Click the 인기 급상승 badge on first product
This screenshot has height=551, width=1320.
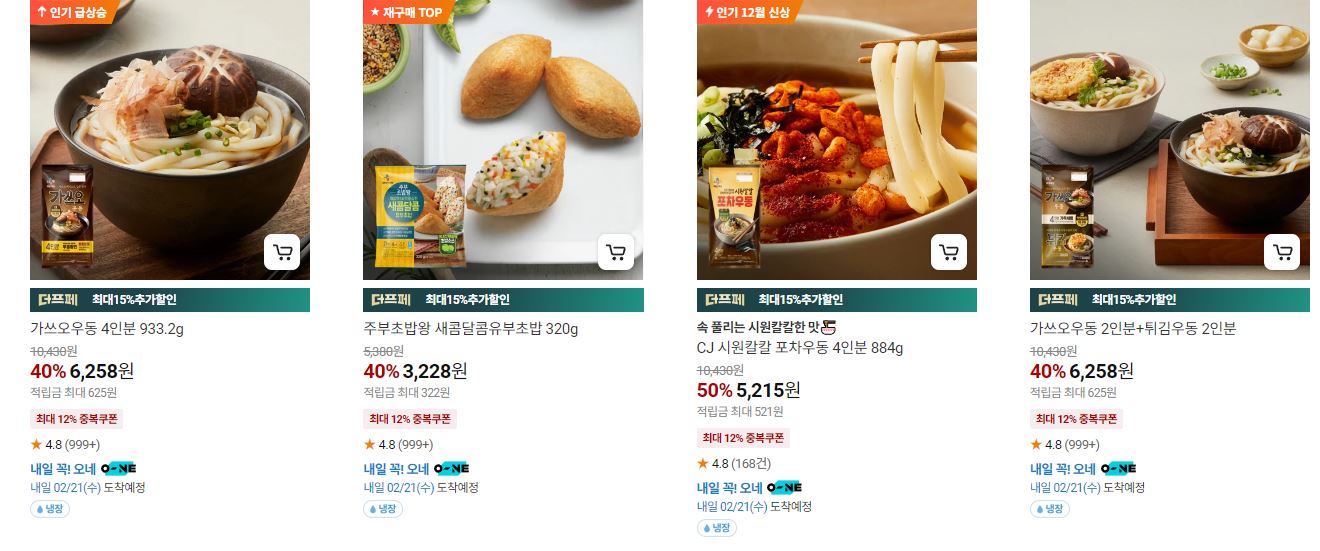[70, 12]
